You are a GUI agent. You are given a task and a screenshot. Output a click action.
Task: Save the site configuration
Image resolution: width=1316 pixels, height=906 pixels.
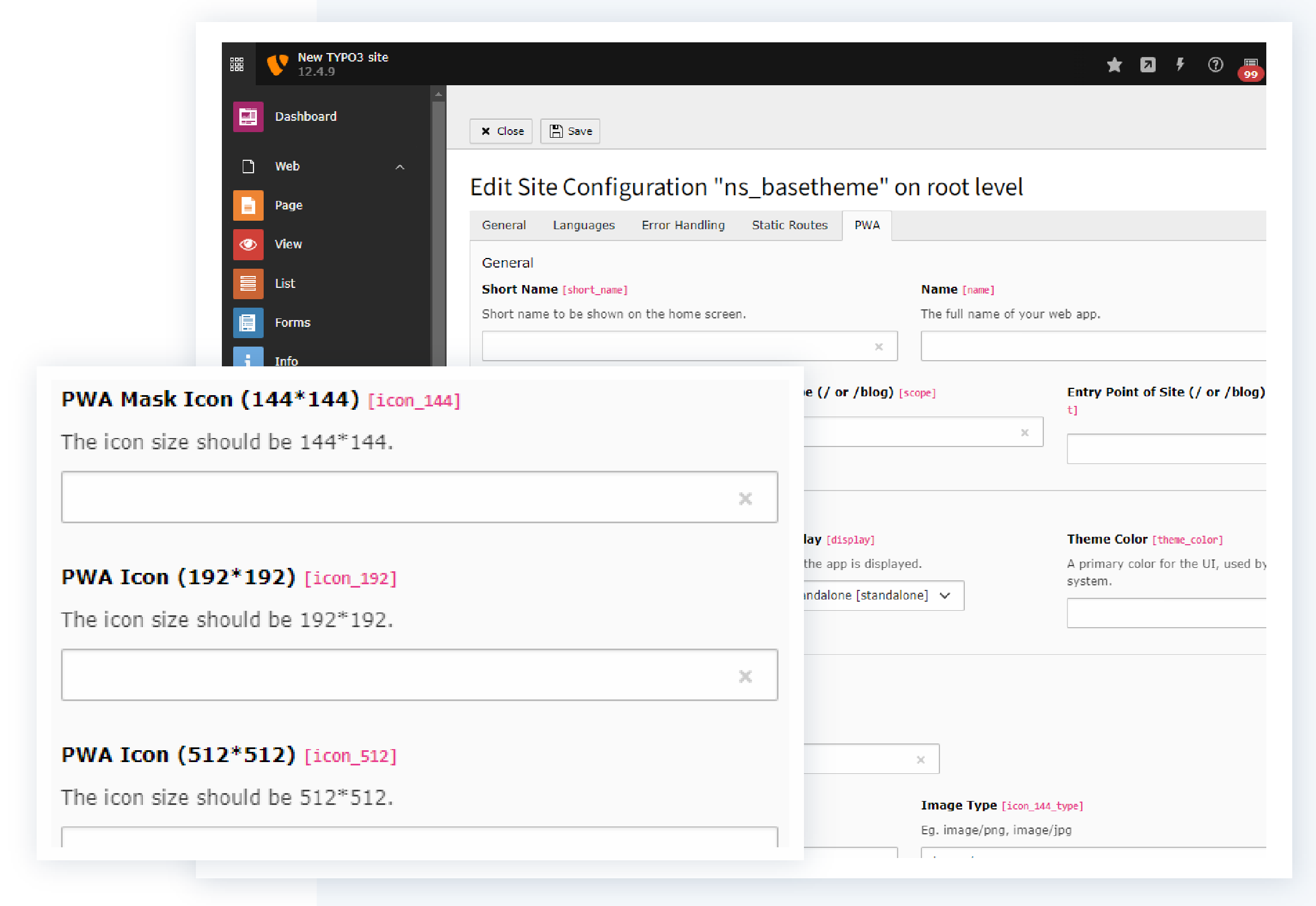tap(570, 130)
